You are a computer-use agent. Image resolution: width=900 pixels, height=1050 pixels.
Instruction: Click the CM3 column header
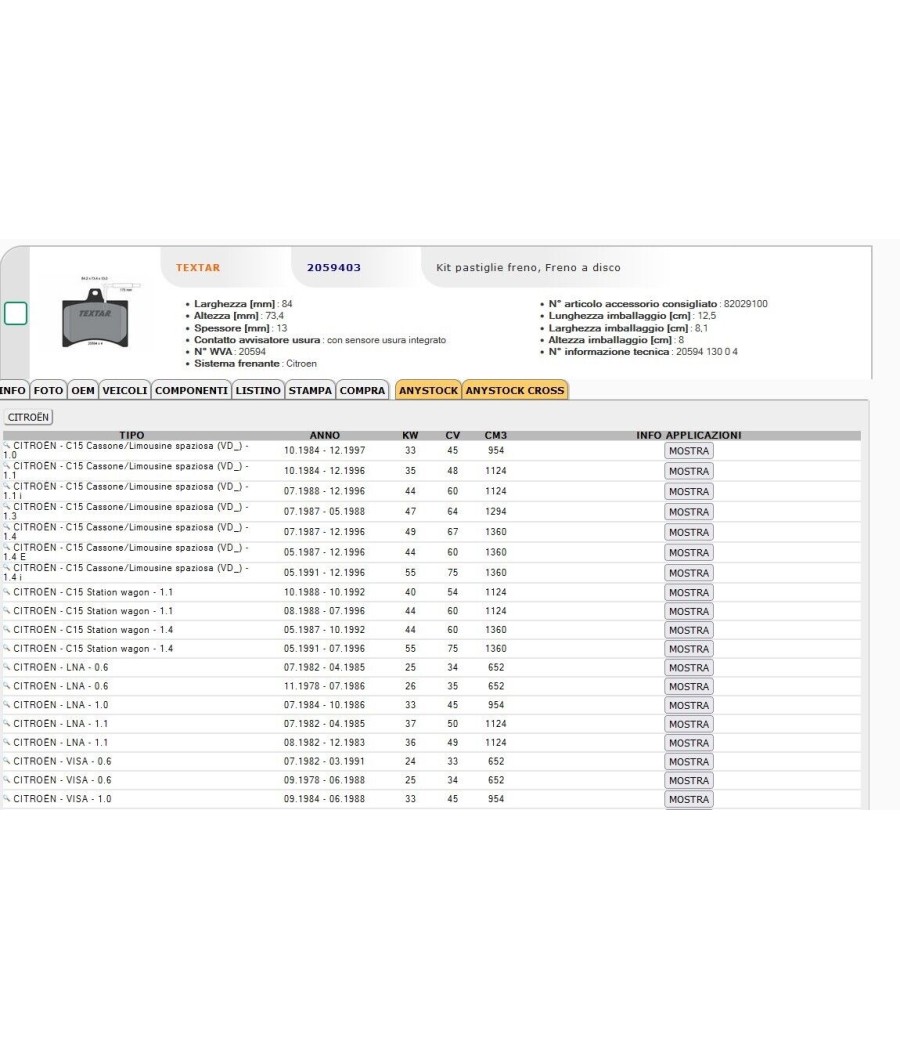[496, 435]
